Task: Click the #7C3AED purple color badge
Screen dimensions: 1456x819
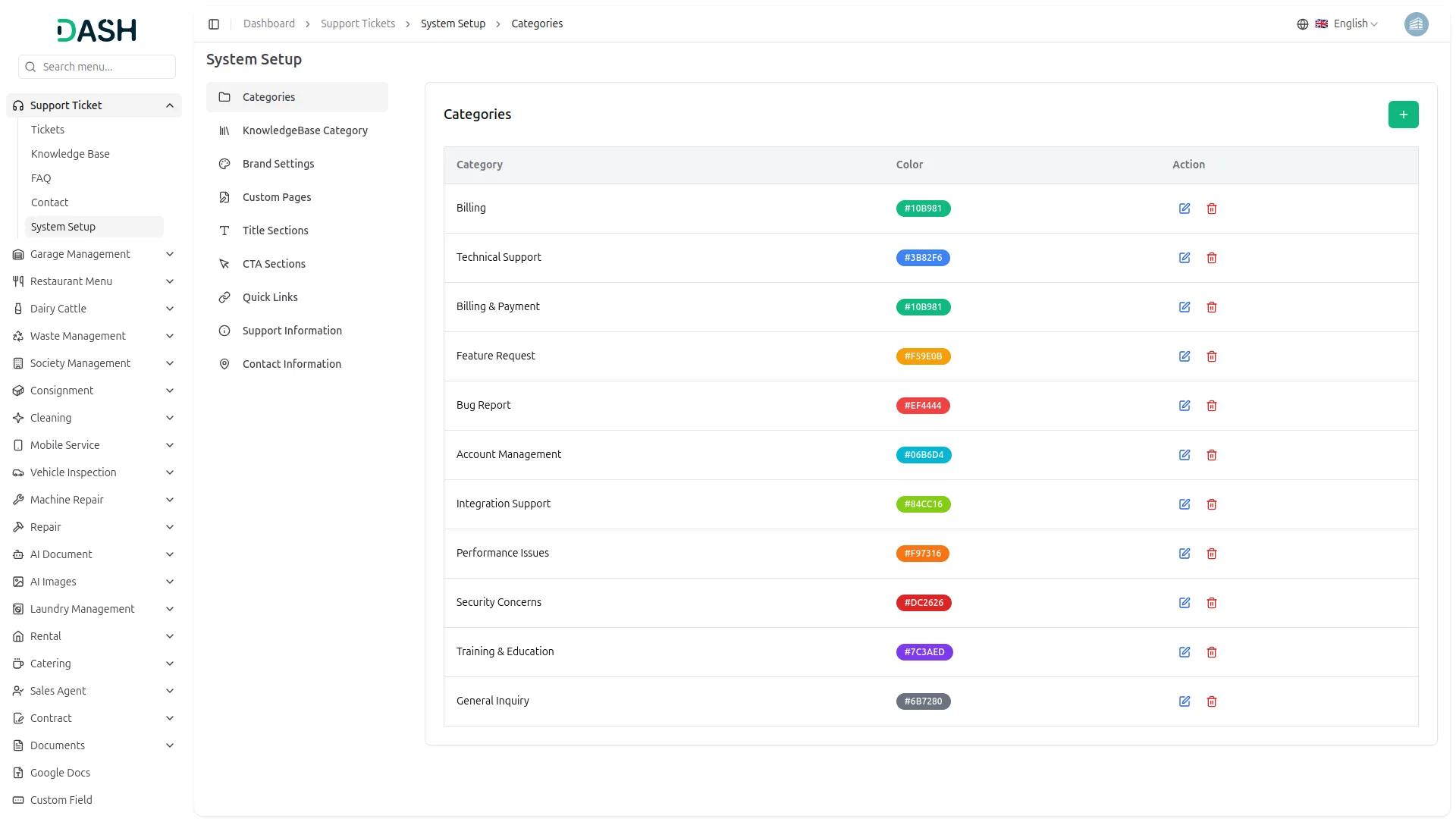Action: (924, 652)
